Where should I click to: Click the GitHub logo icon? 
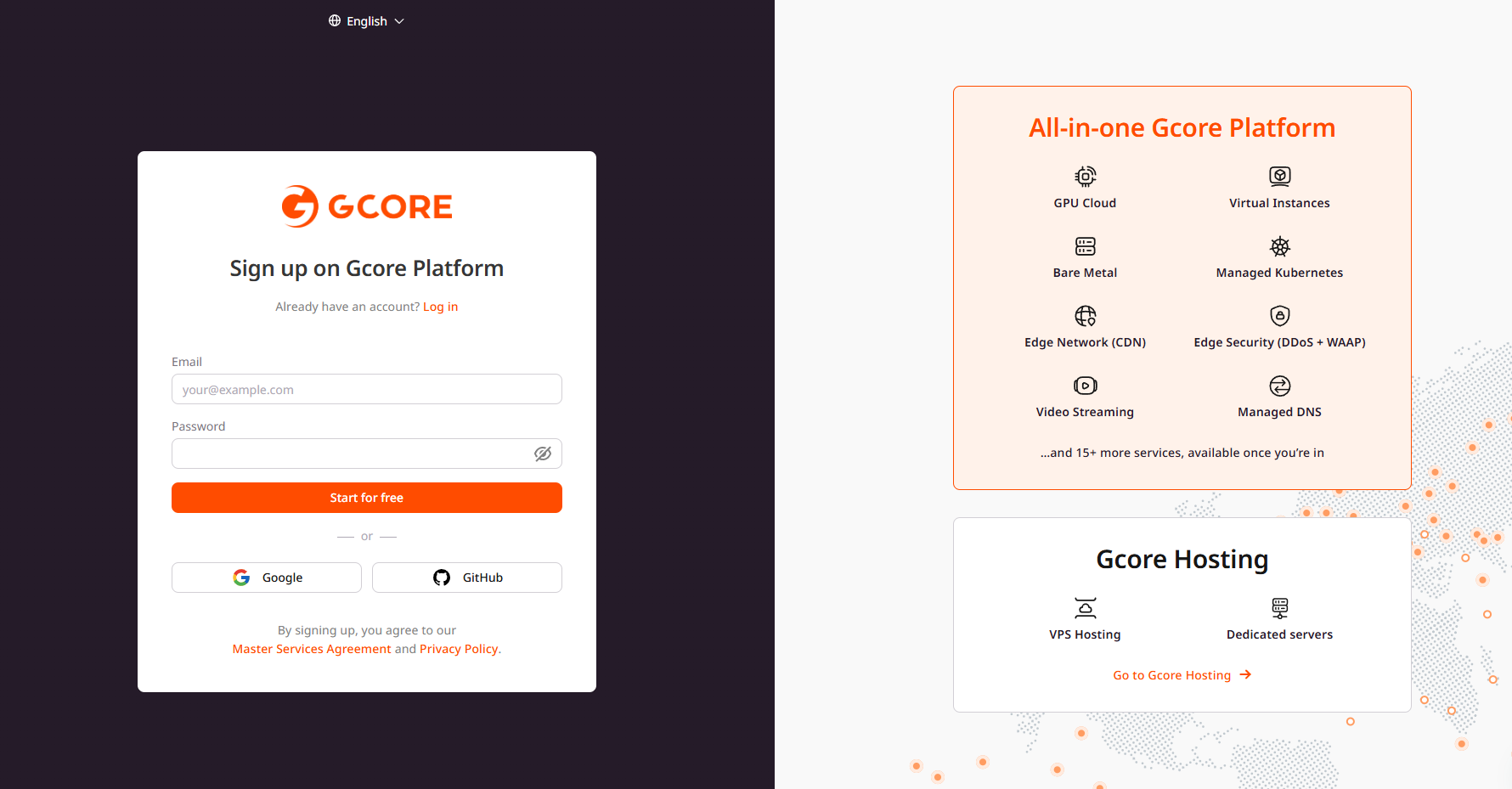tap(442, 578)
